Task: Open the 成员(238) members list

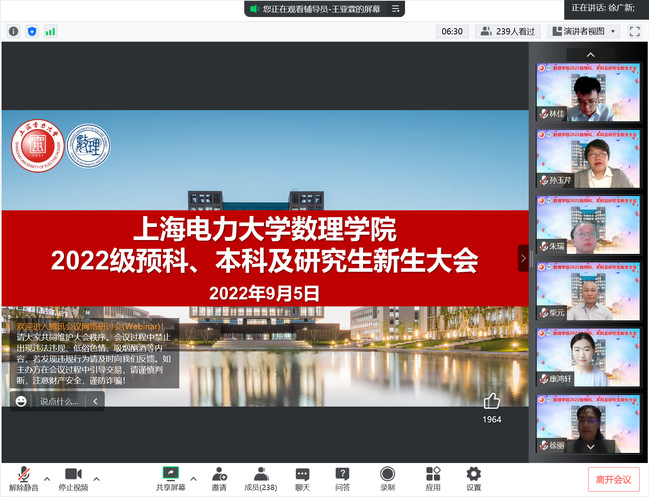Action: (x=261, y=479)
